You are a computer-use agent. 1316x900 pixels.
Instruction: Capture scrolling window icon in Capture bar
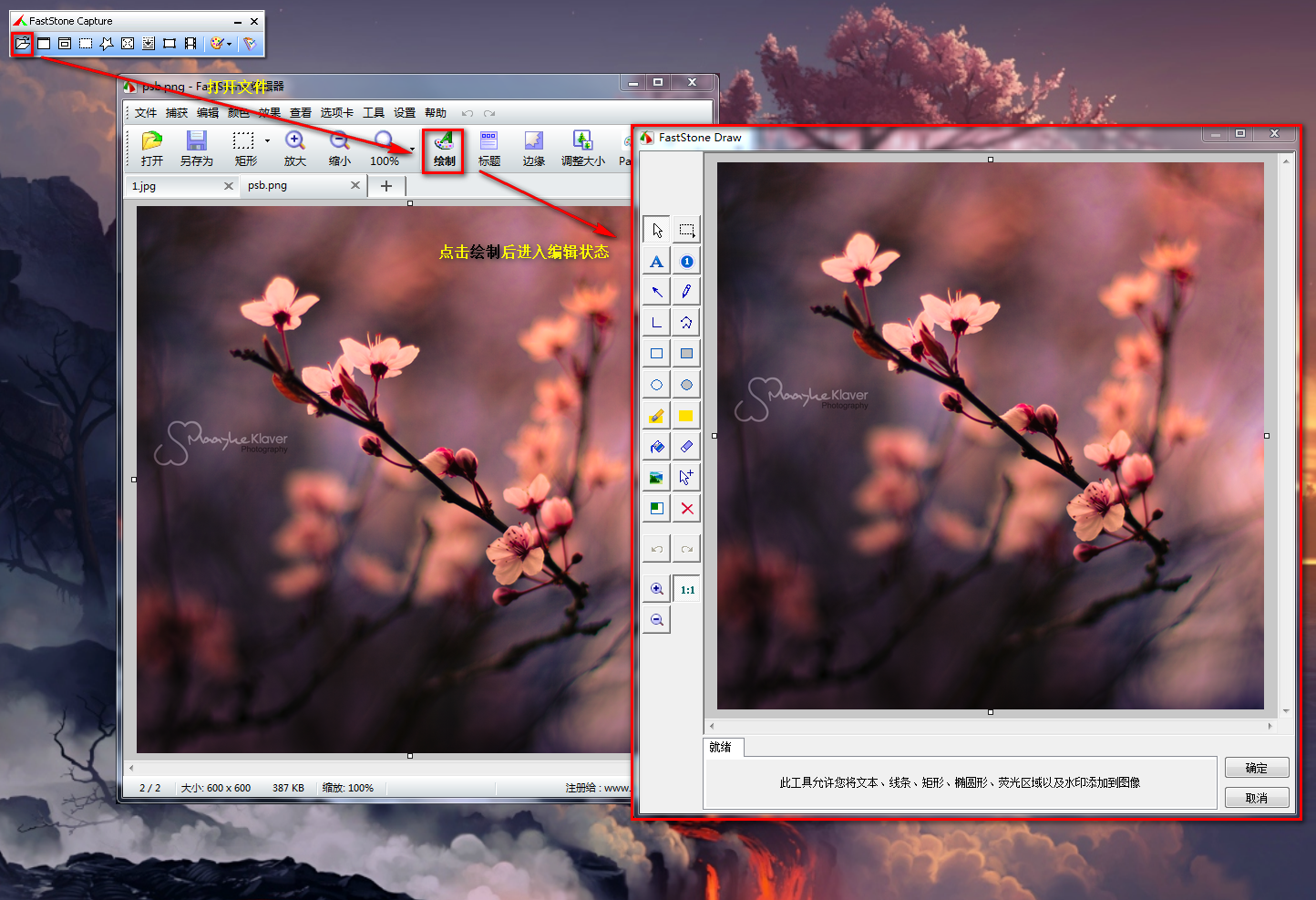click(149, 43)
